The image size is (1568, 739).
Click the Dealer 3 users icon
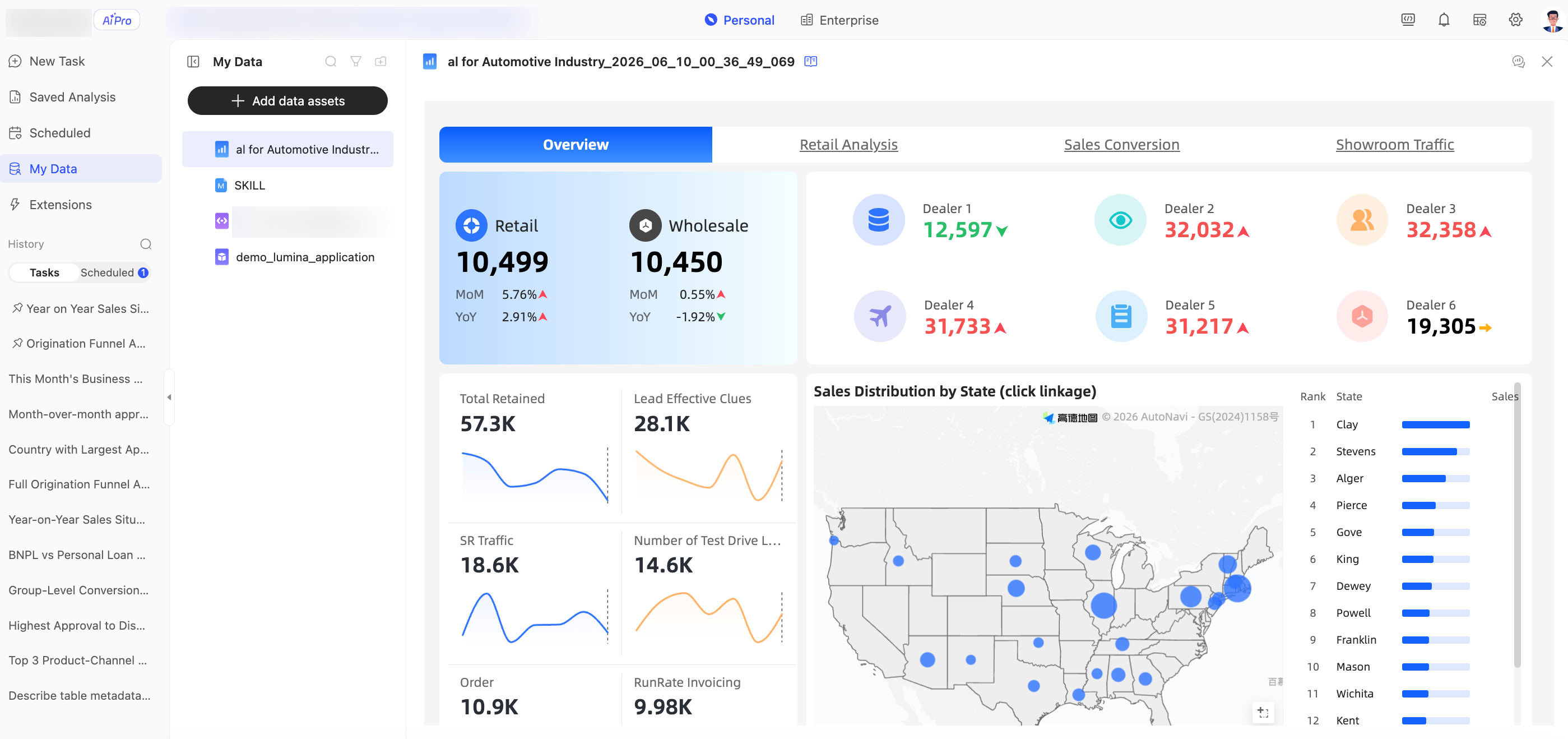coord(1362,220)
